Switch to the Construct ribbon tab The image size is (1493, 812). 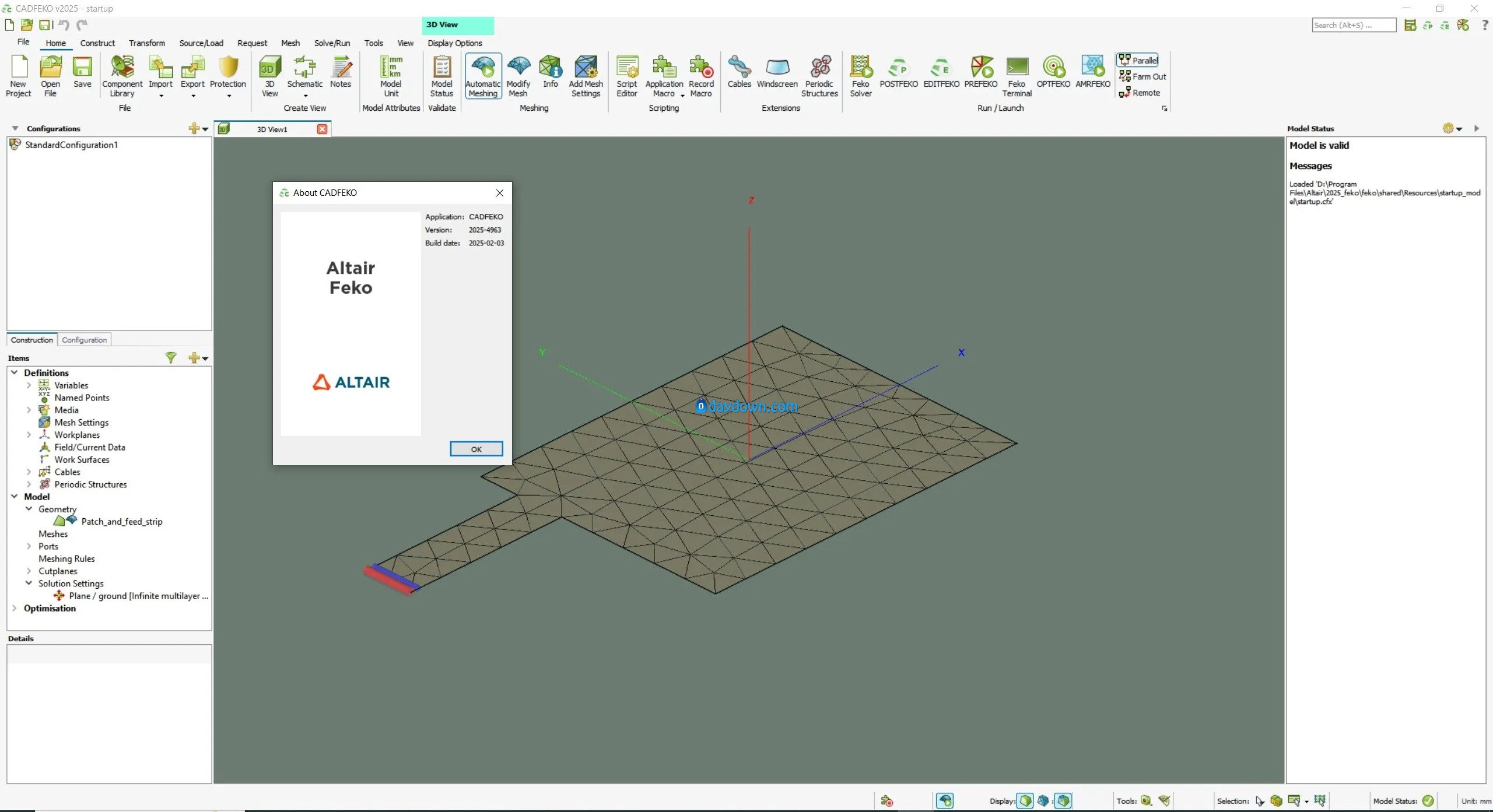tap(97, 43)
